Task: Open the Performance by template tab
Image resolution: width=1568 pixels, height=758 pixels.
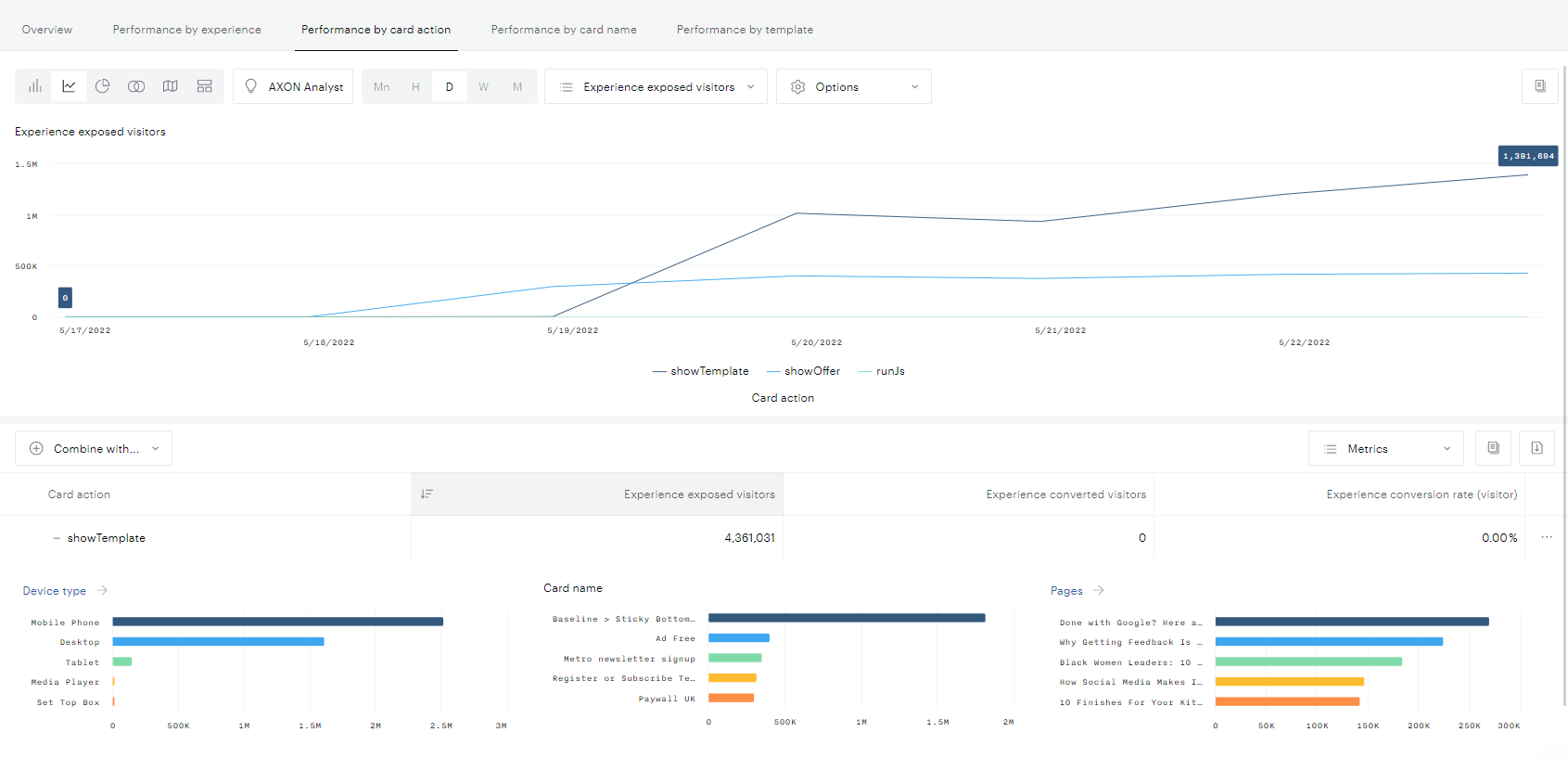Action: point(745,30)
